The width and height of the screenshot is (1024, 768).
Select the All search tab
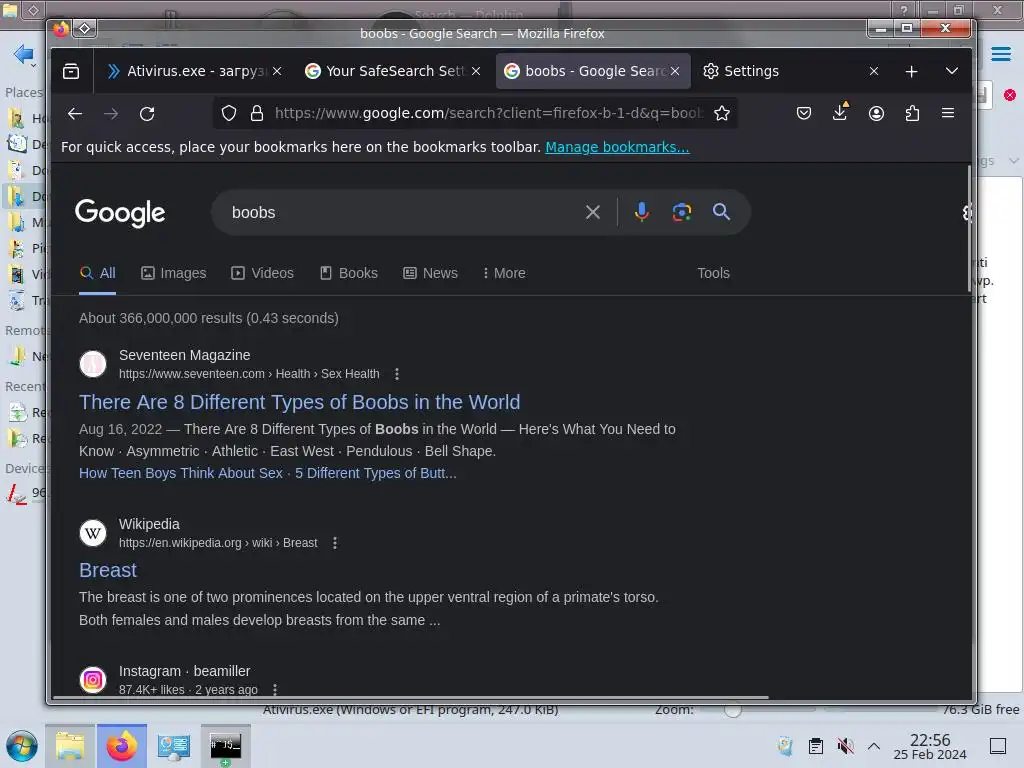pos(97,274)
